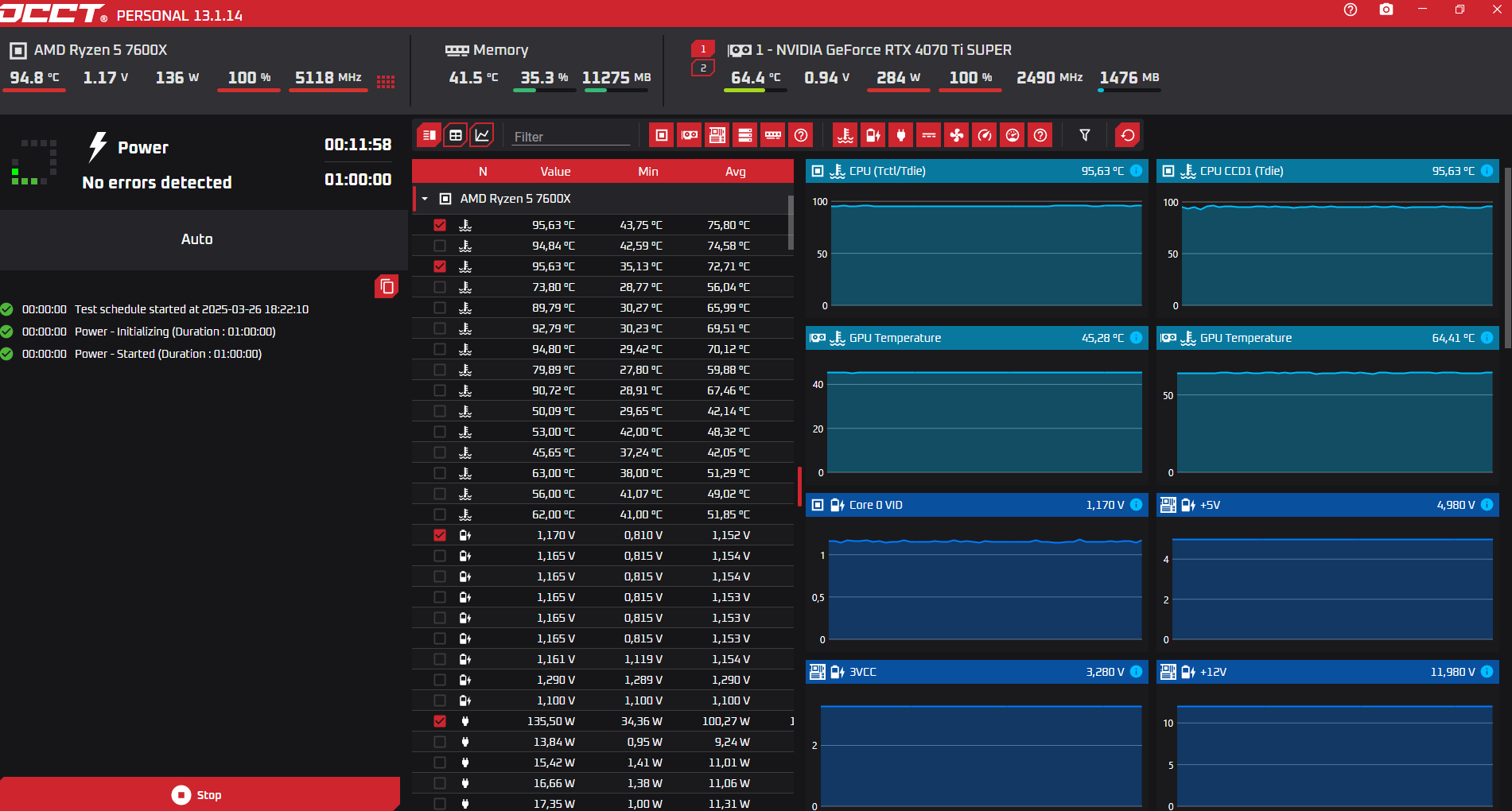Image resolution: width=1512 pixels, height=811 pixels.
Task: Check the 1,290 V voltage row
Action: [440, 680]
